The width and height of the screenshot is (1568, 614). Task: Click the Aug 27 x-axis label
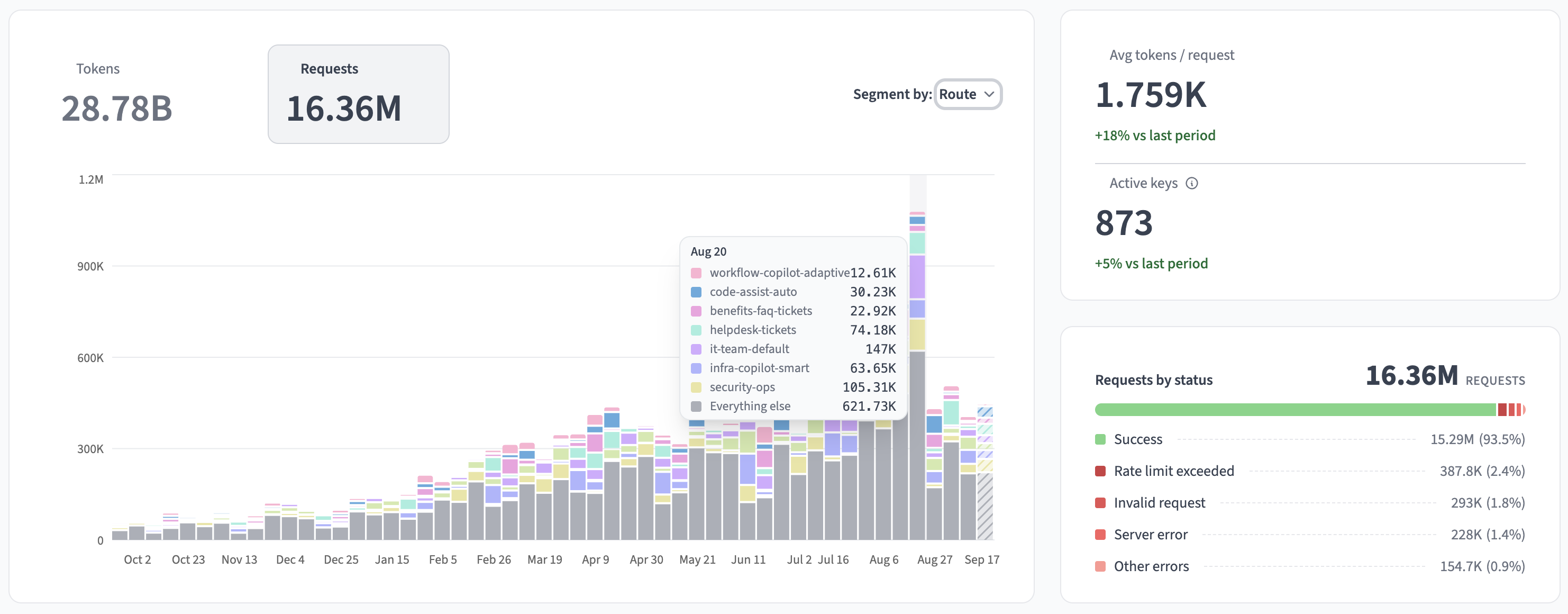(934, 559)
